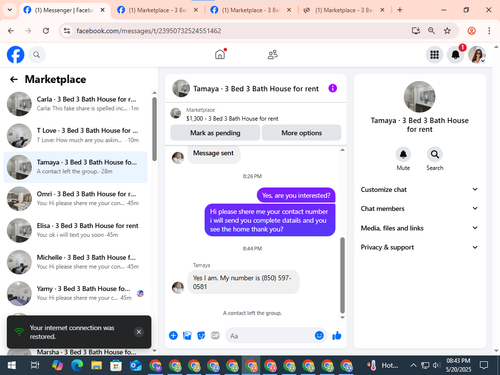
Task: Click the chat messages scrollbar thumb
Action: 342,275
